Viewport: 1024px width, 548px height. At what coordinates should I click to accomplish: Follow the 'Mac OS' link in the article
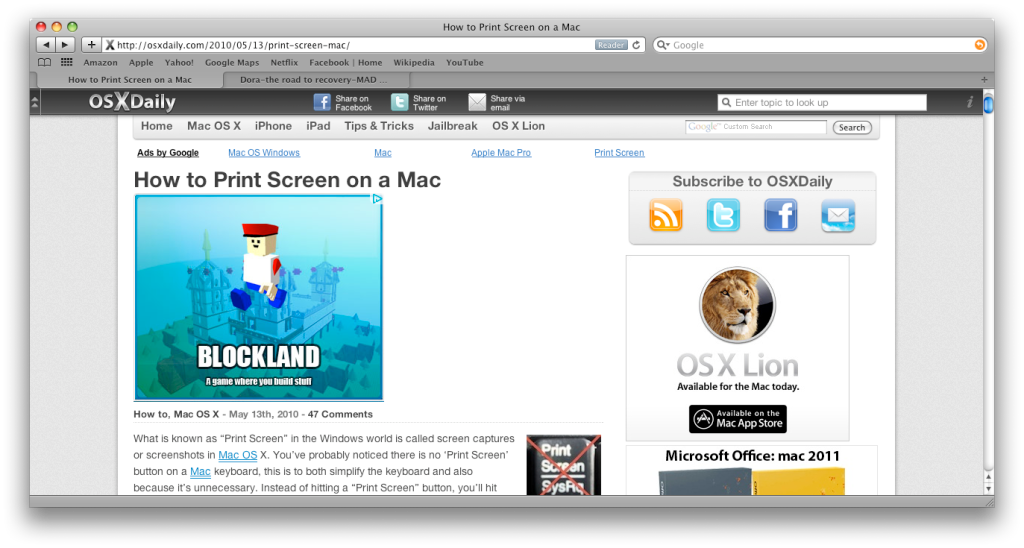coord(237,455)
